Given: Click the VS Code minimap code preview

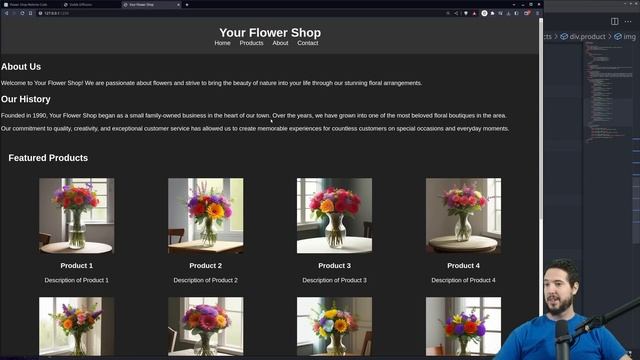Looking at the screenshot, I should pyautogui.click(x=608, y=92).
